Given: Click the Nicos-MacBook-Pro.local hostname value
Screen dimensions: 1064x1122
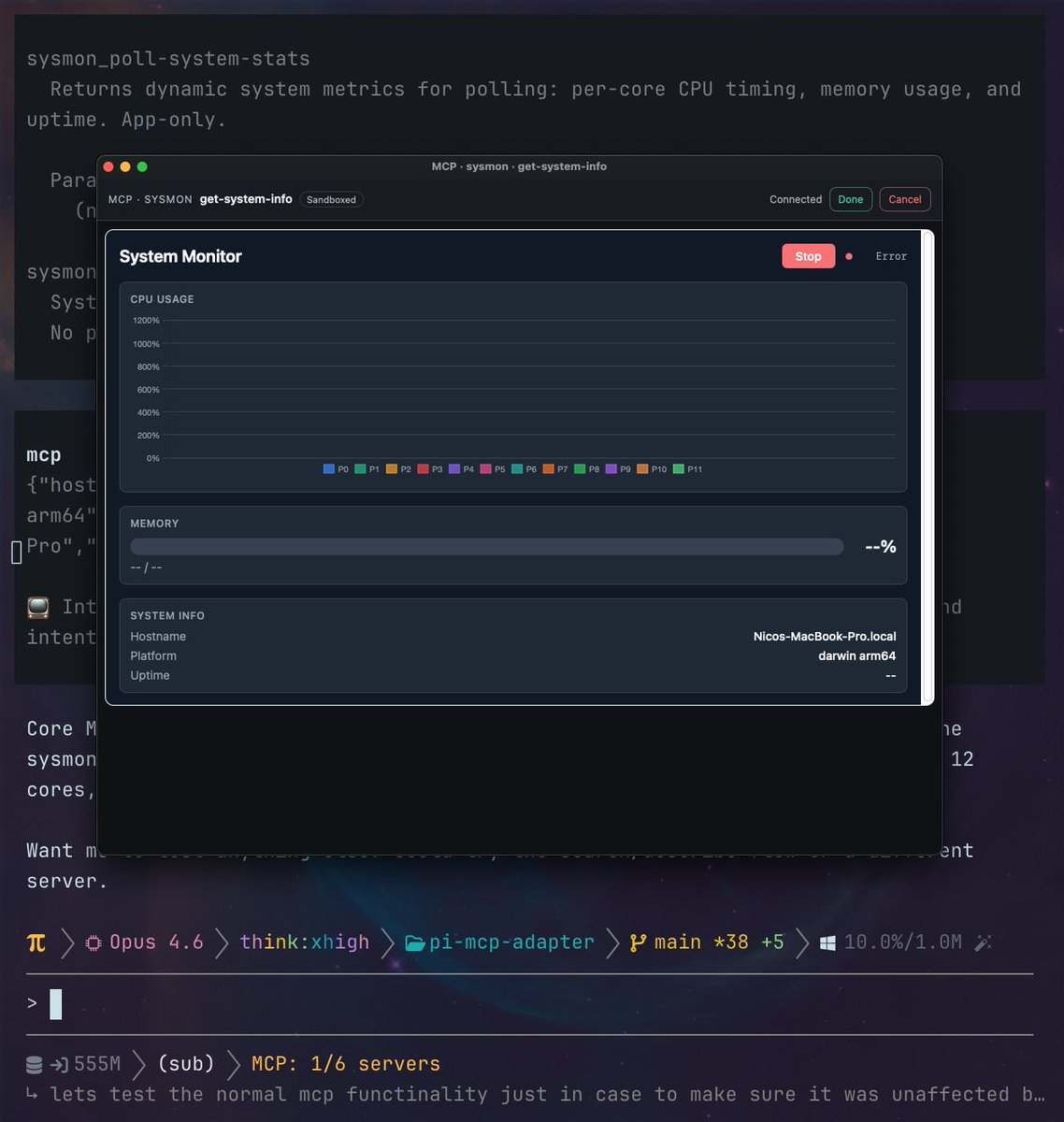Looking at the screenshot, I should click(825, 636).
